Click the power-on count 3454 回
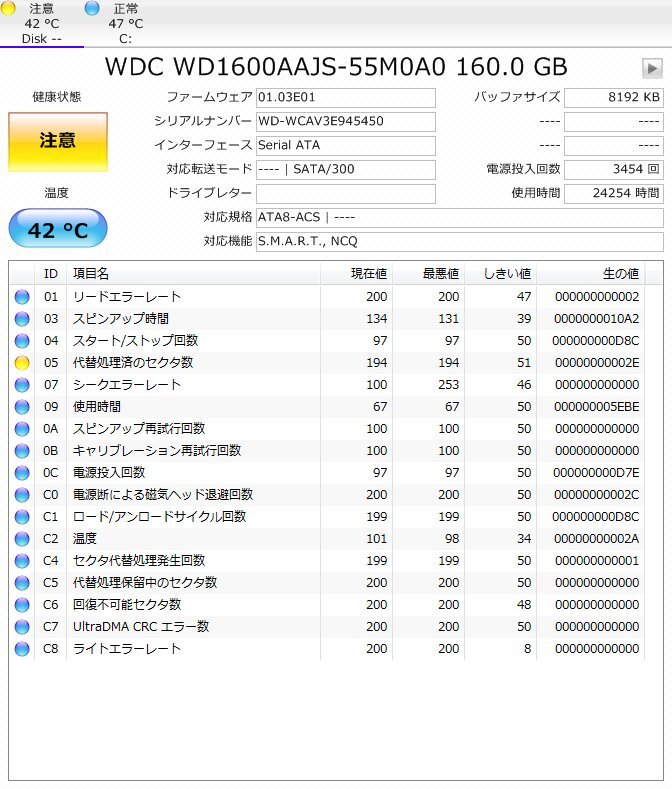 tap(613, 170)
